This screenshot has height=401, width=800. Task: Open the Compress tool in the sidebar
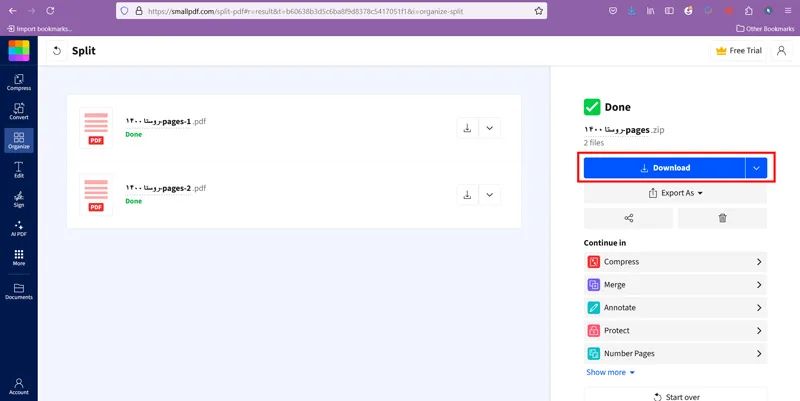[x=19, y=82]
